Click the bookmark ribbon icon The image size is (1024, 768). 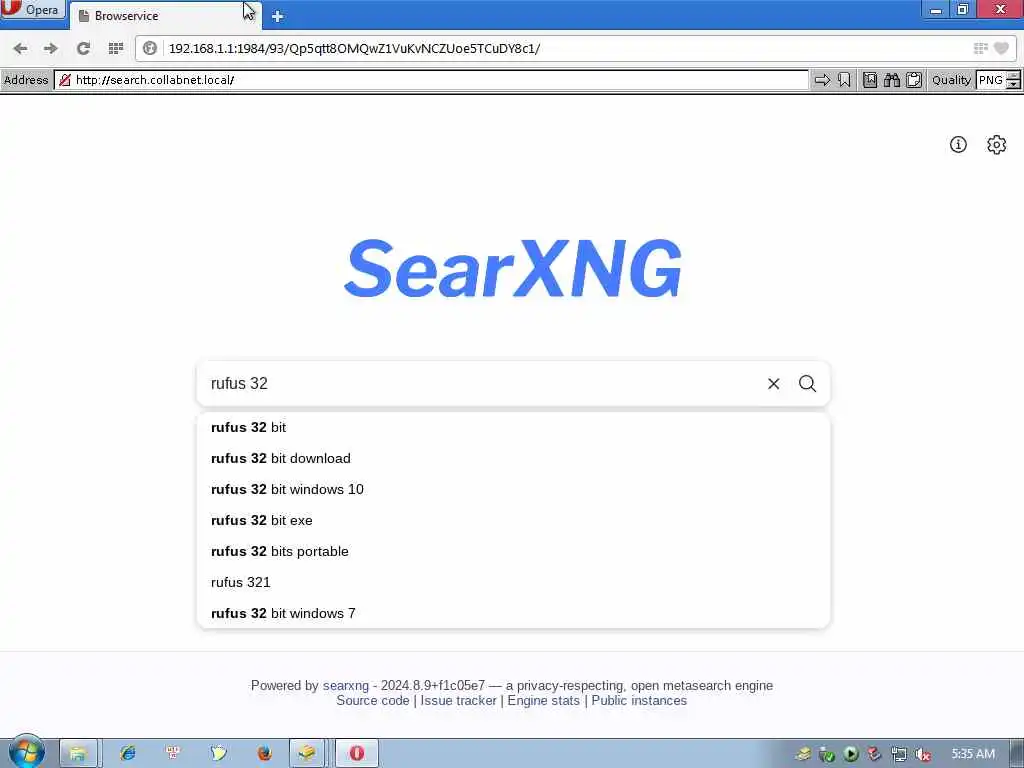click(844, 80)
